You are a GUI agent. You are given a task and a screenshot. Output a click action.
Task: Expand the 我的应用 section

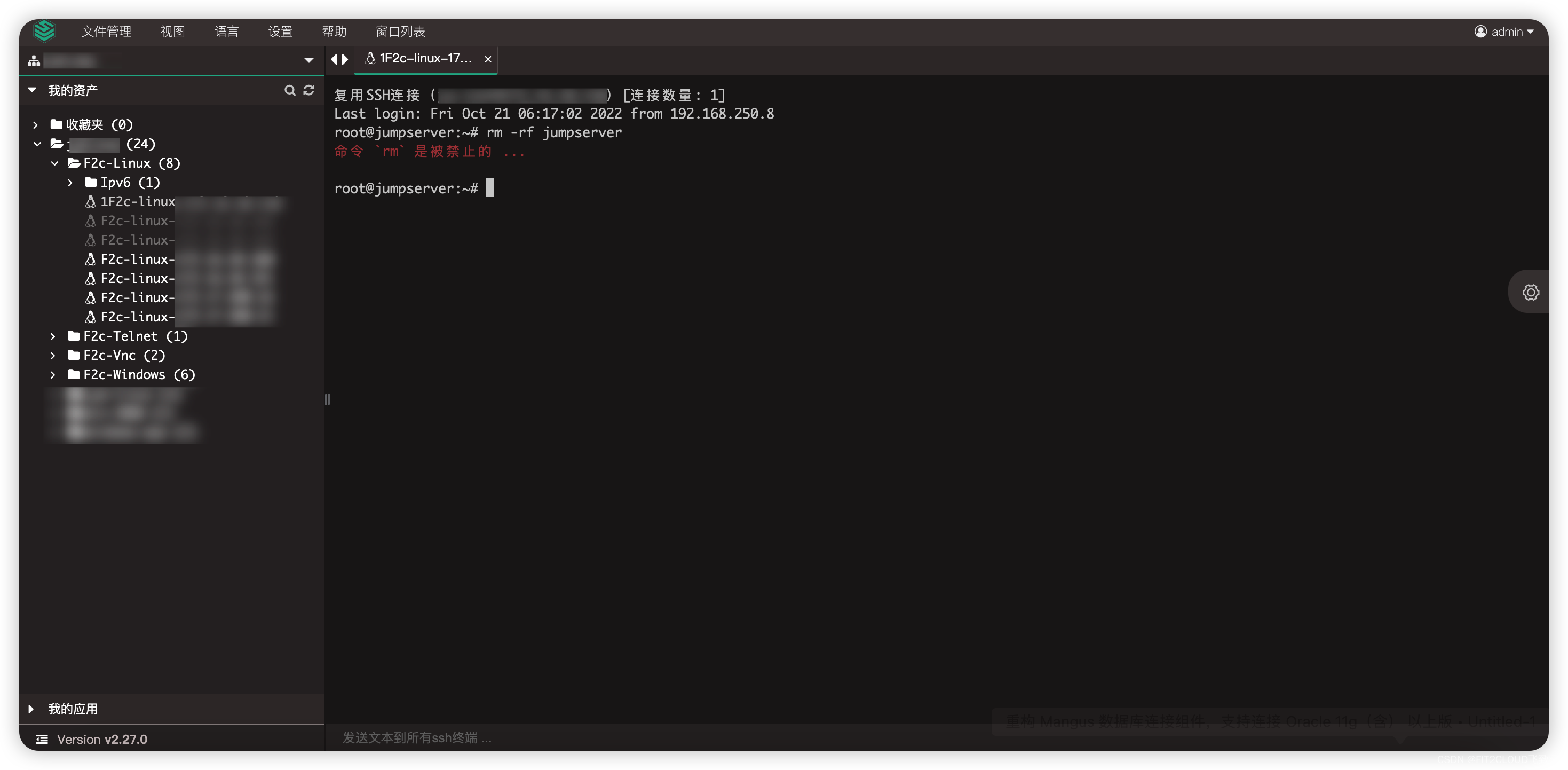click(31, 709)
